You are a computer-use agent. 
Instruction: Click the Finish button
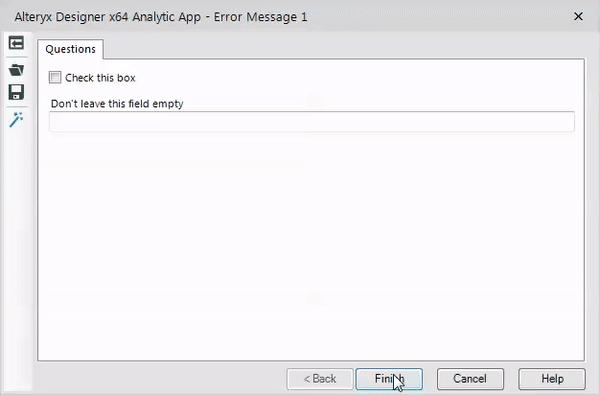(389, 379)
